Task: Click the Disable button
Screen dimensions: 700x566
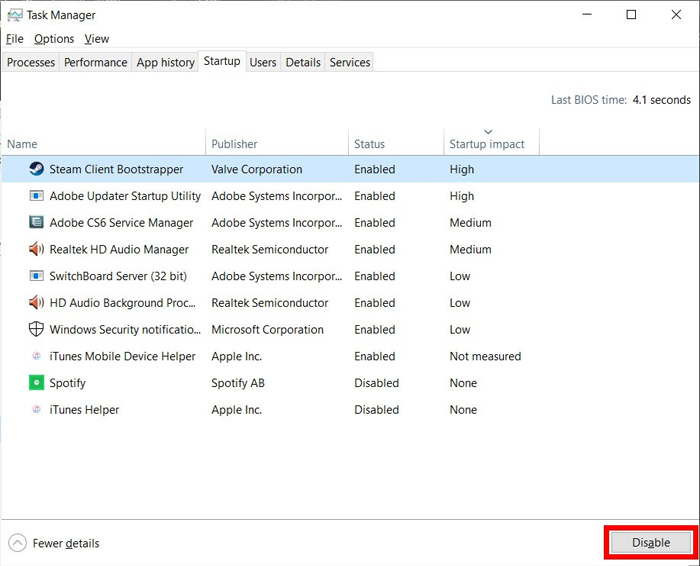Action: pyautogui.click(x=650, y=542)
